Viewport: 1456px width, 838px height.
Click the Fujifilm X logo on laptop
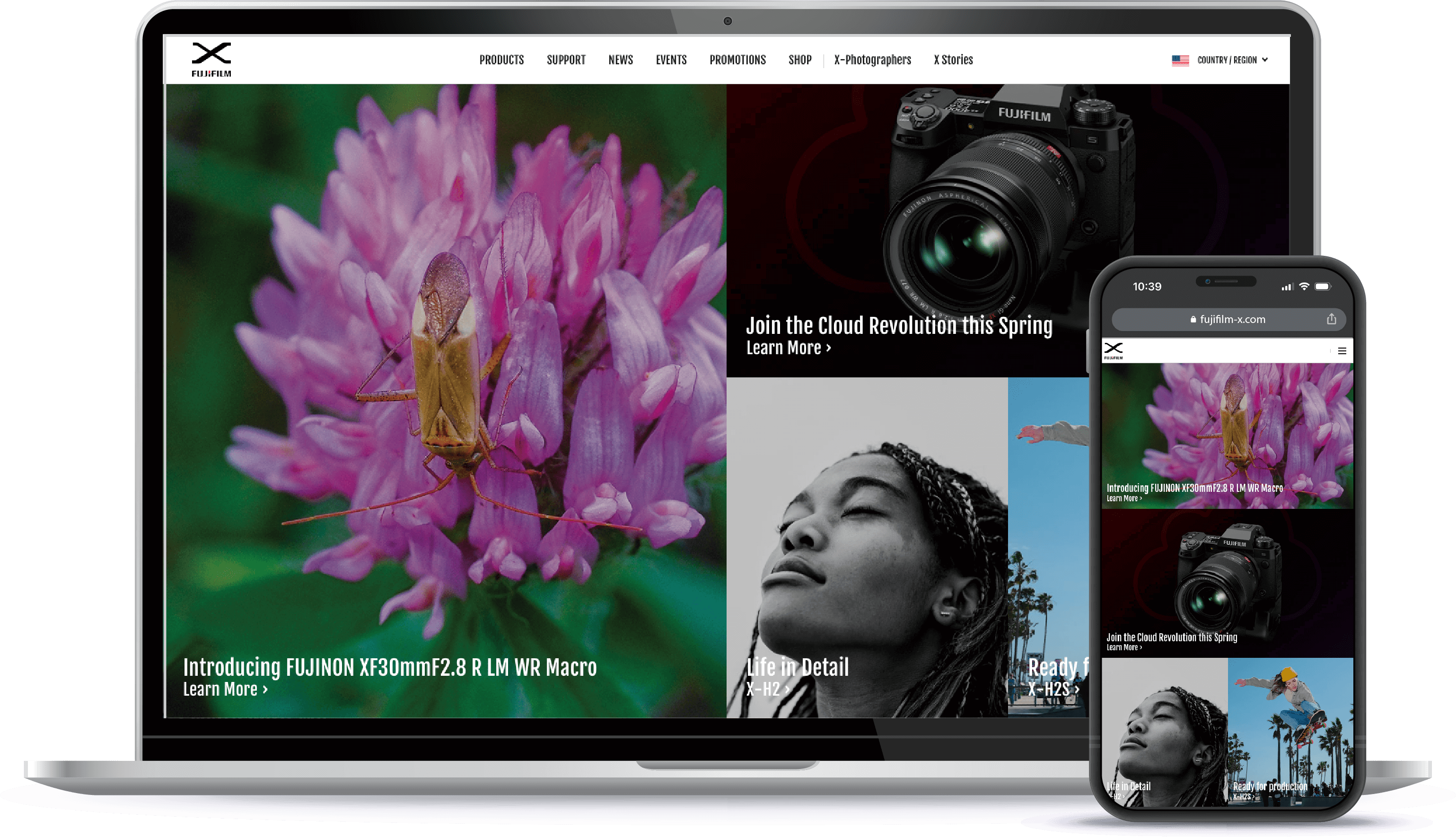(x=211, y=59)
